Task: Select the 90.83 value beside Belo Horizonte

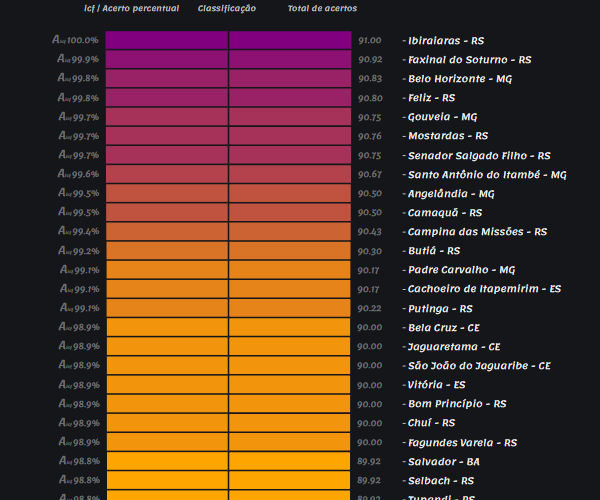Action: coord(370,79)
